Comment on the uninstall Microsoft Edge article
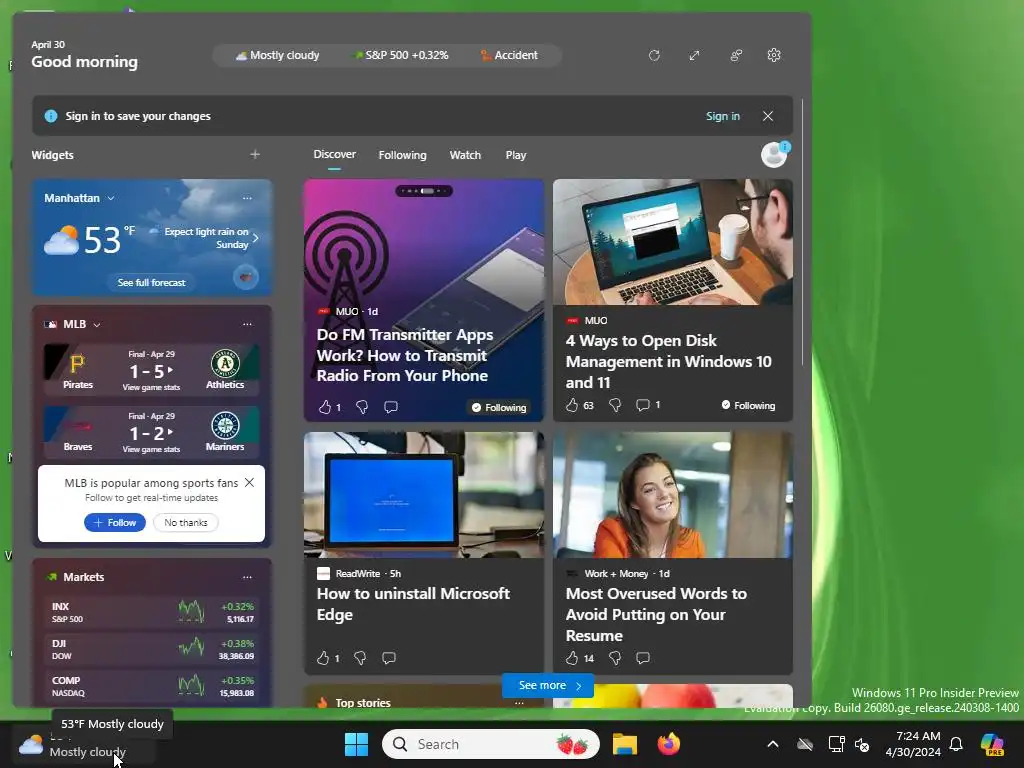 tap(389, 658)
